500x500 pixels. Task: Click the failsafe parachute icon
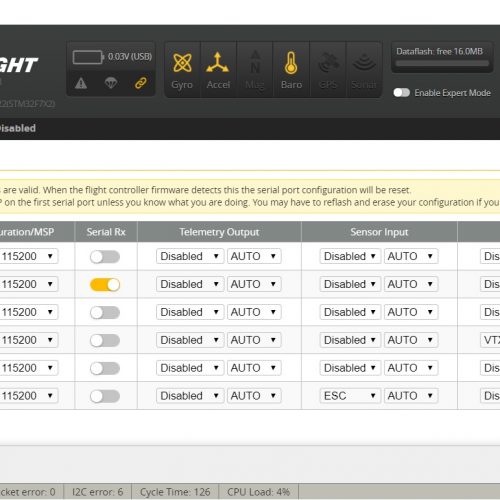pyautogui.click(x=111, y=83)
